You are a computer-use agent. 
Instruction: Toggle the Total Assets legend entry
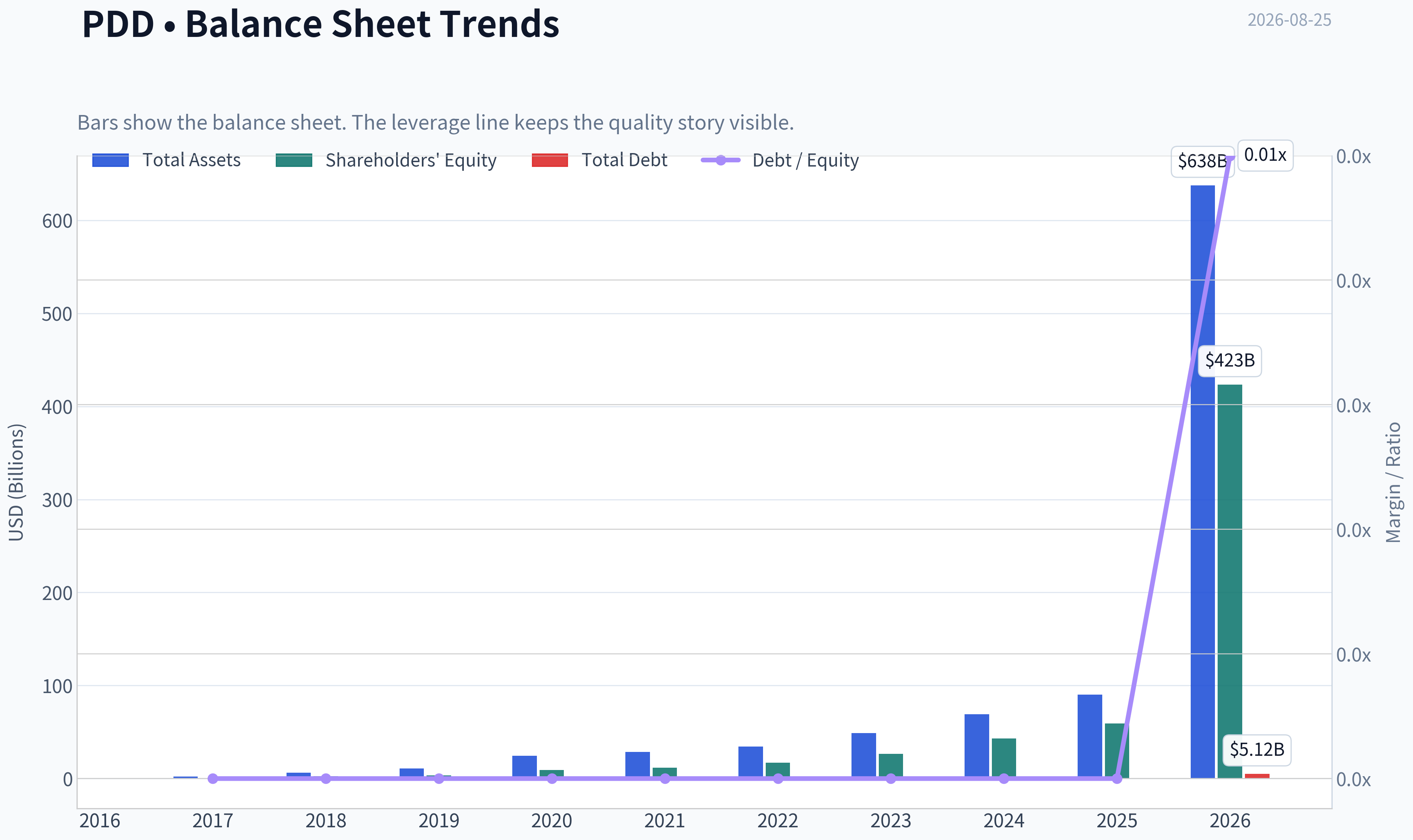pos(167,160)
